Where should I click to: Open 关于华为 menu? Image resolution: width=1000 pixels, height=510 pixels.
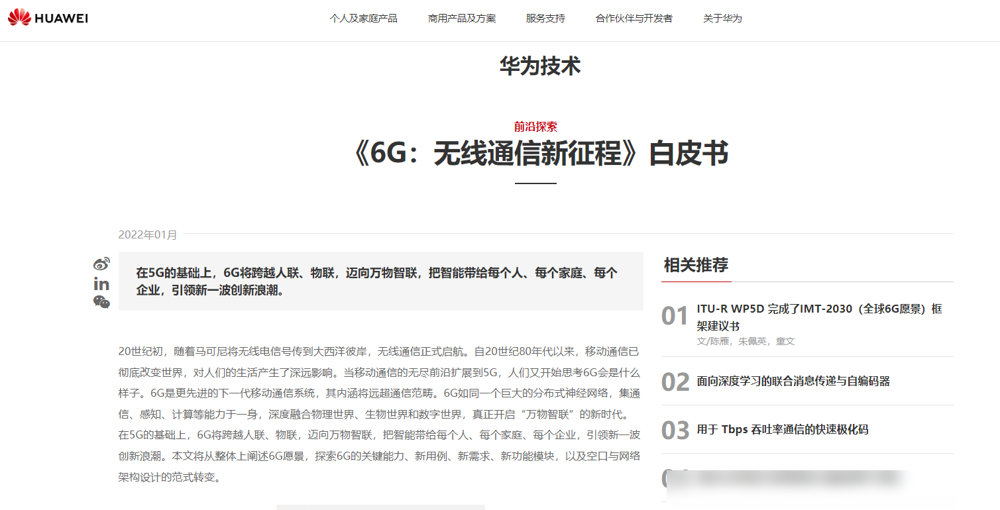pos(723,18)
